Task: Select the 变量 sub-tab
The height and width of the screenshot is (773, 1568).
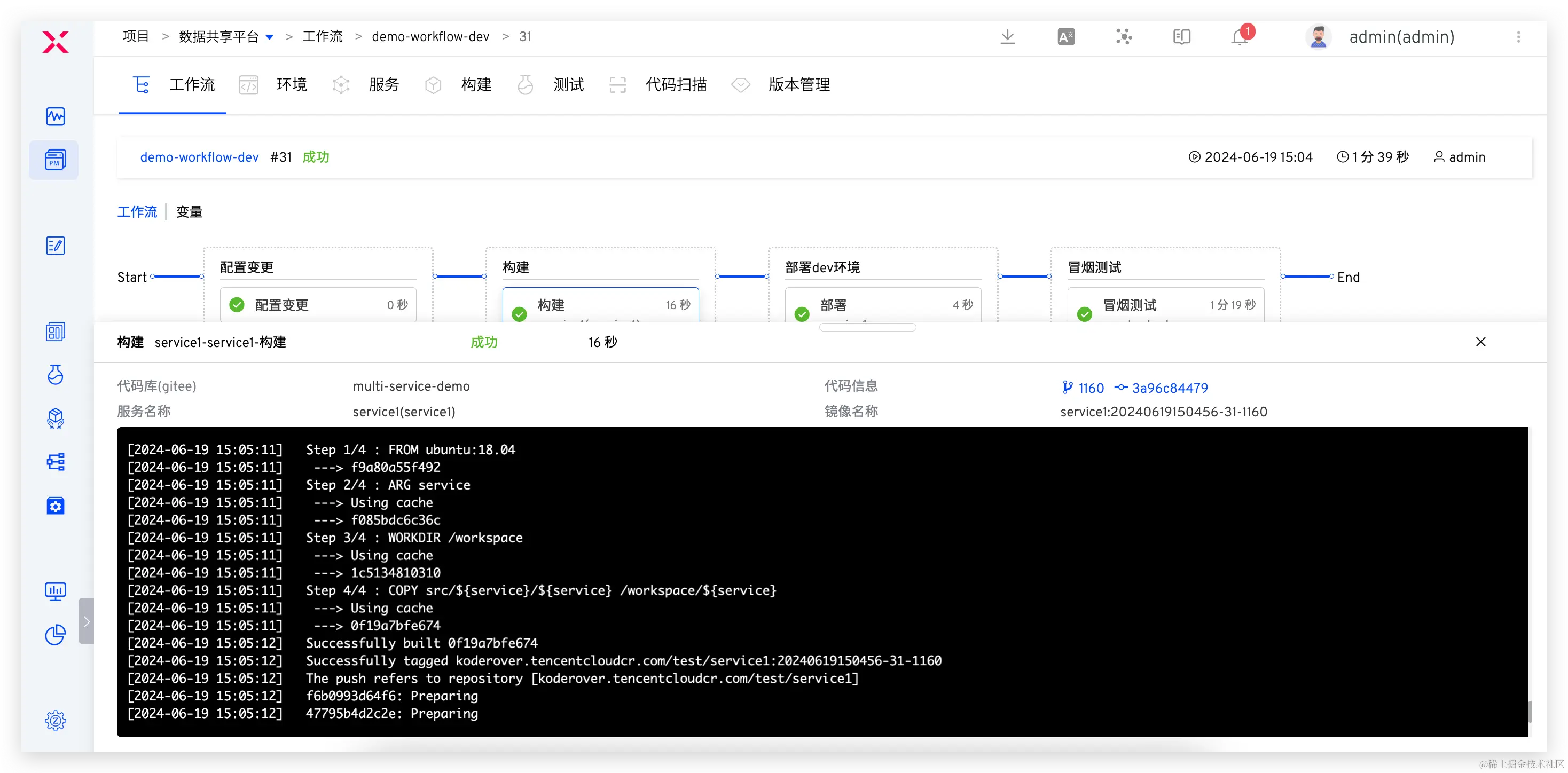Action: 189,212
